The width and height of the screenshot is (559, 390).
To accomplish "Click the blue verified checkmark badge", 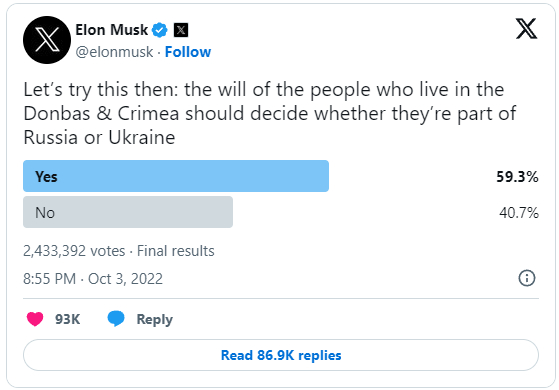I will 160,30.
